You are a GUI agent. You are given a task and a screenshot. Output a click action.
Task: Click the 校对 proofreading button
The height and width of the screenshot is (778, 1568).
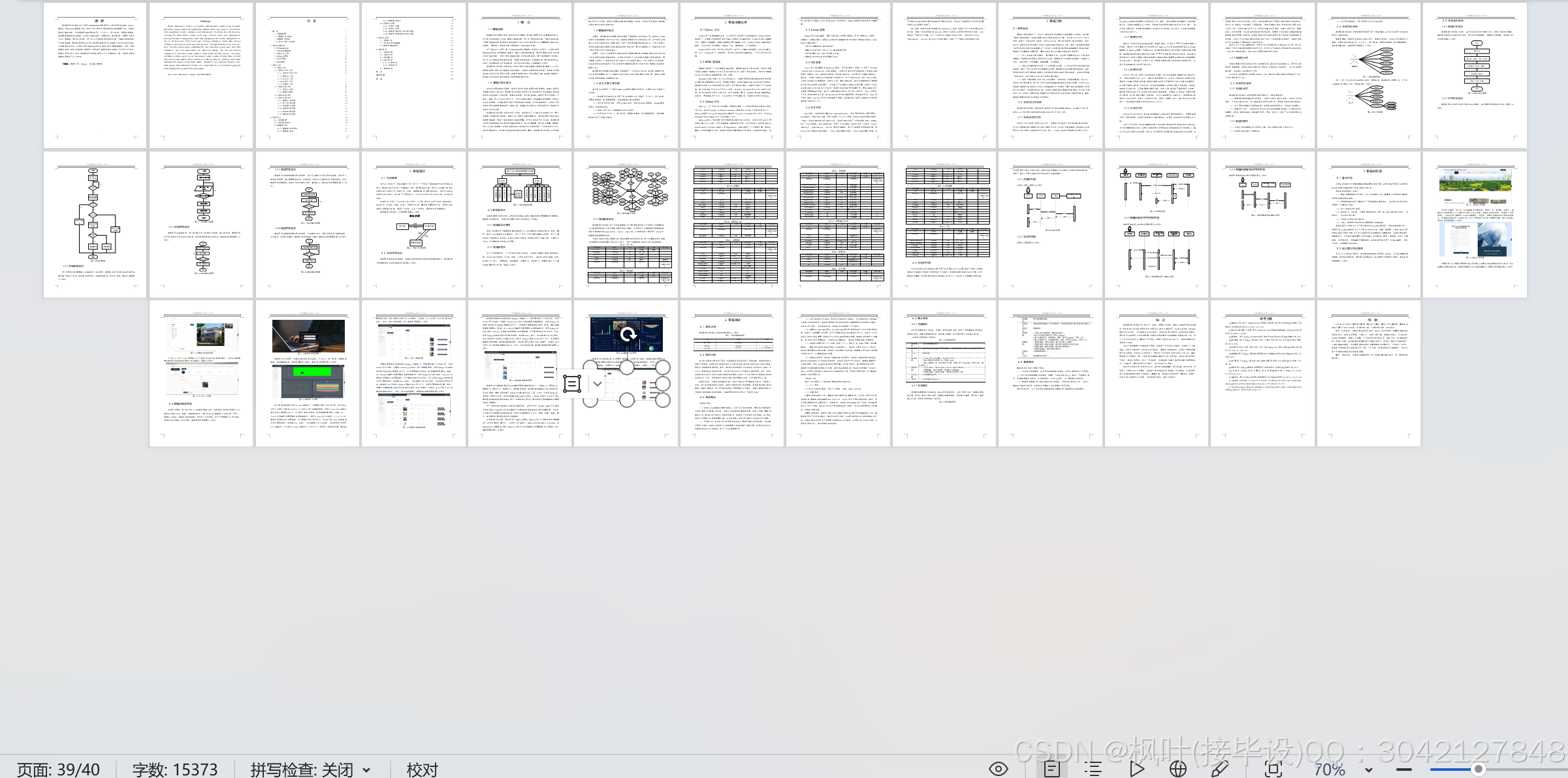[x=422, y=770]
